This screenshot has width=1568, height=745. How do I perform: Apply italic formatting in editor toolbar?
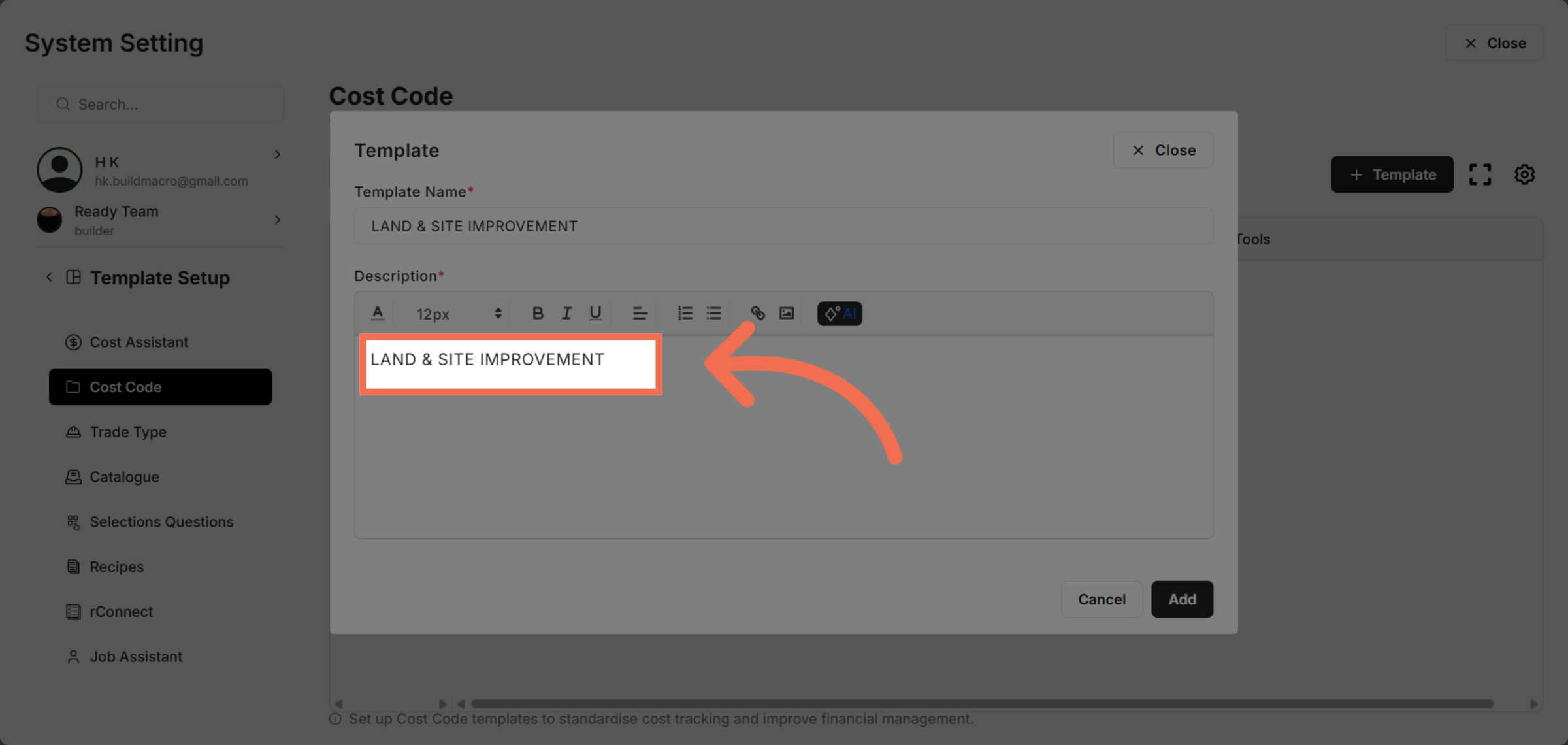pos(566,314)
